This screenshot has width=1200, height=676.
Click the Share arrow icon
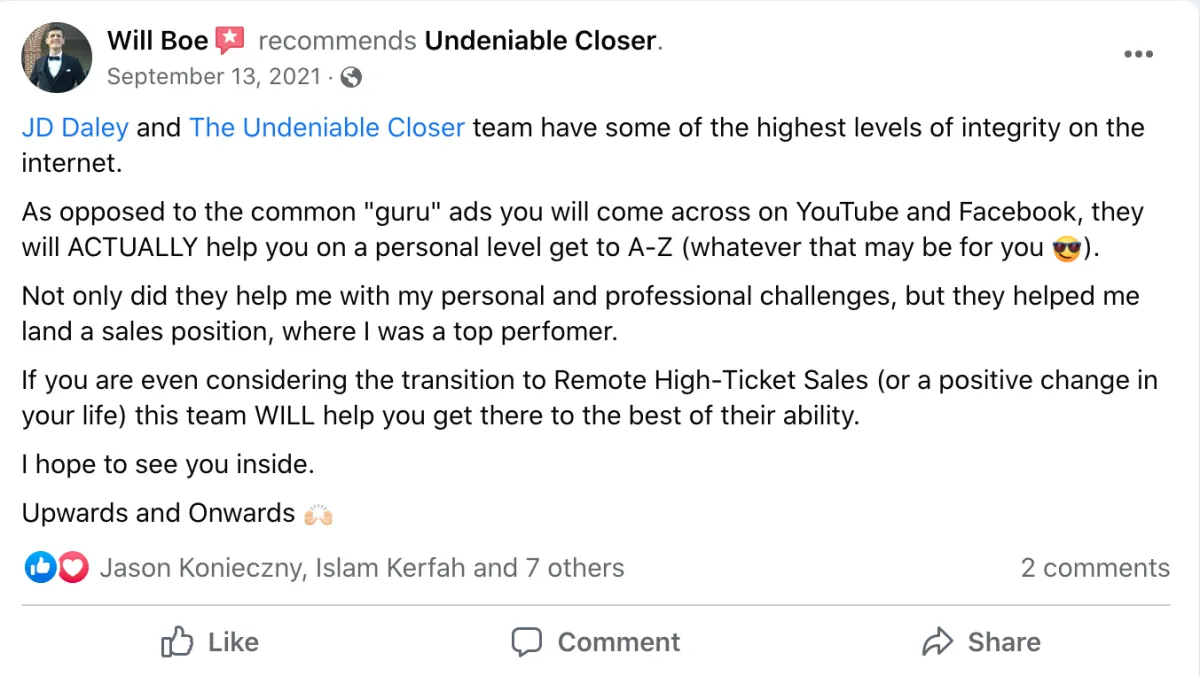(x=937, y=642)
